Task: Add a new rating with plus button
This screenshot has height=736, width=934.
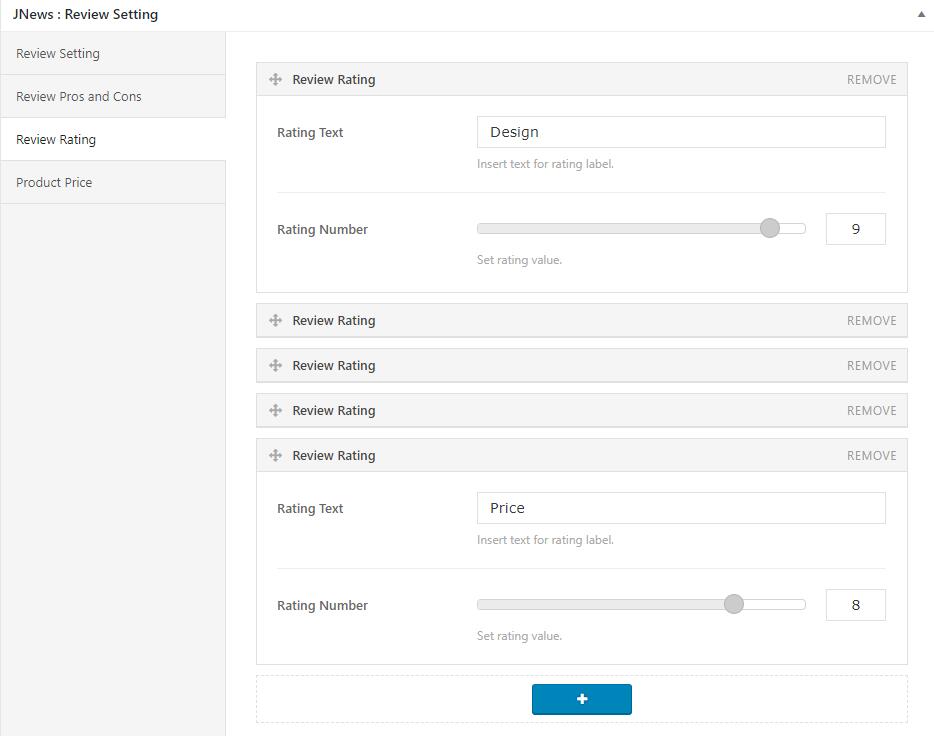Action: pyautogui.click(x=581, y=699)
